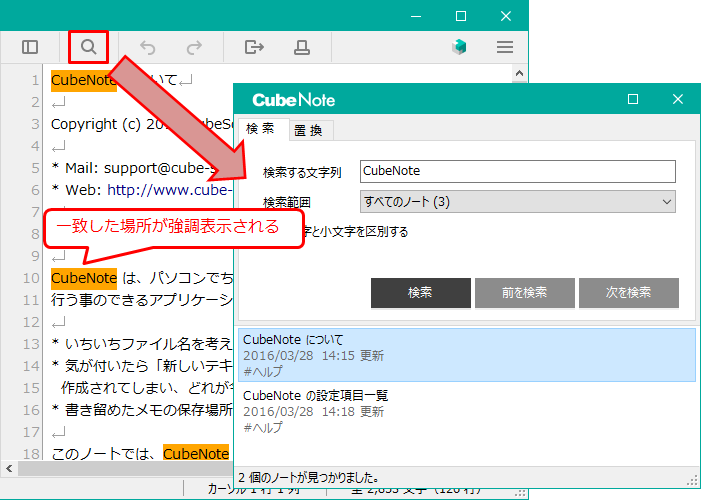
Task: Click the redo arrow icon
Action: click(x=194, y=47)
